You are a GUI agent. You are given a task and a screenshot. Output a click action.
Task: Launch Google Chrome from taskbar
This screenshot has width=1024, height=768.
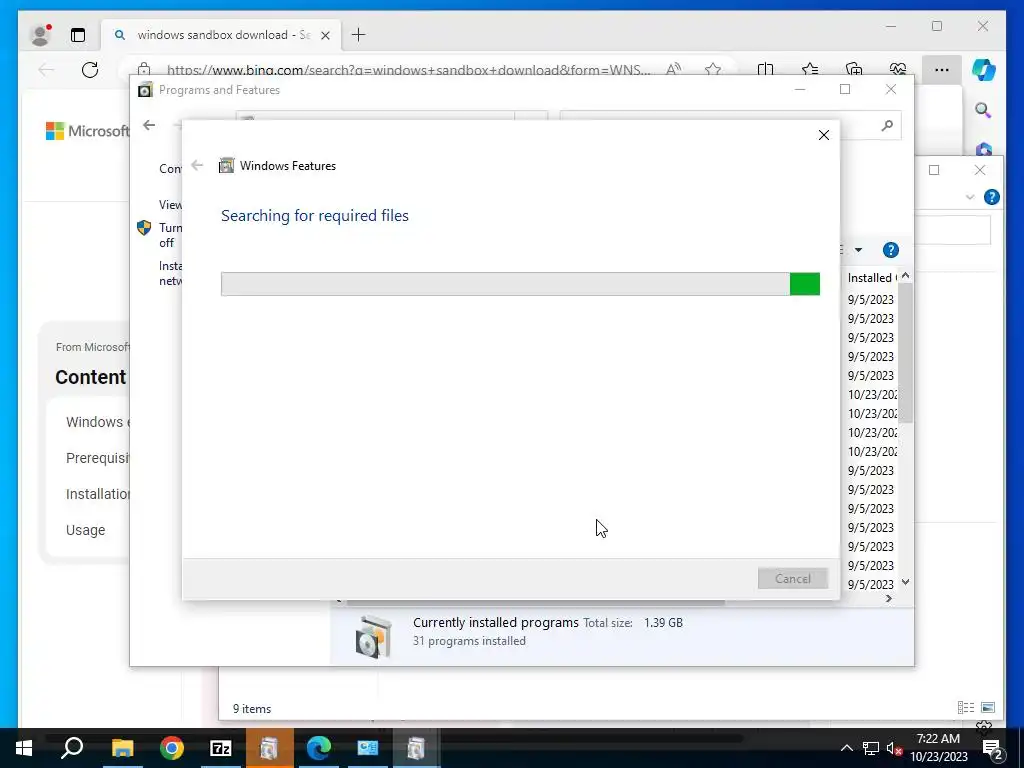tap(172, 748)
